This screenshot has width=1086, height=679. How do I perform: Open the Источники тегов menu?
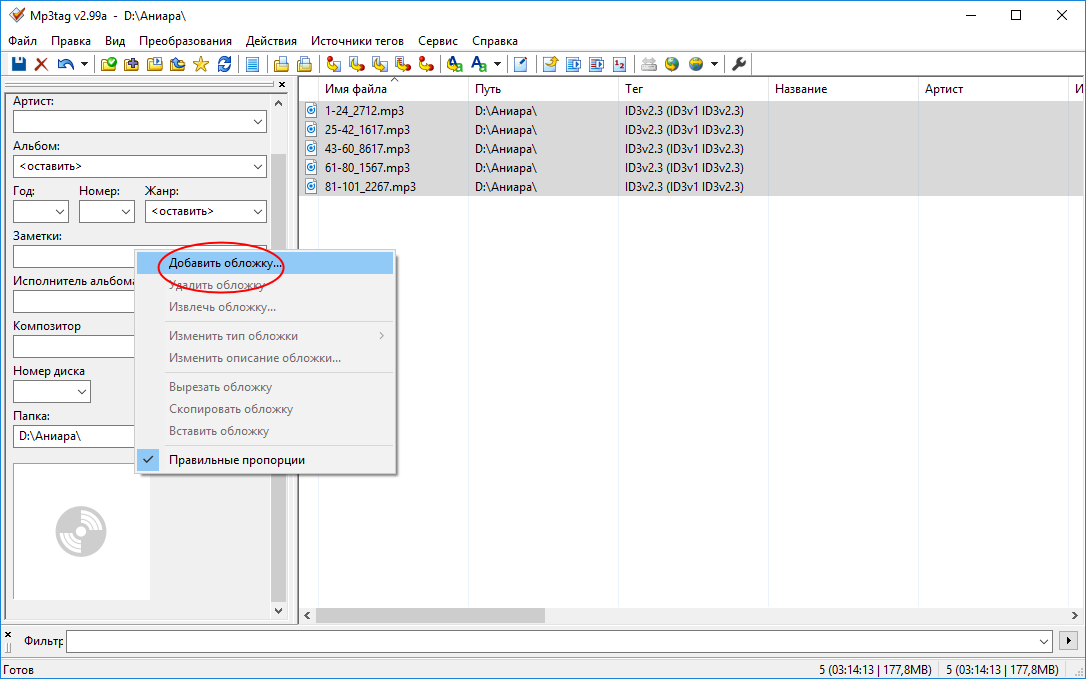(x=357, y=41)
